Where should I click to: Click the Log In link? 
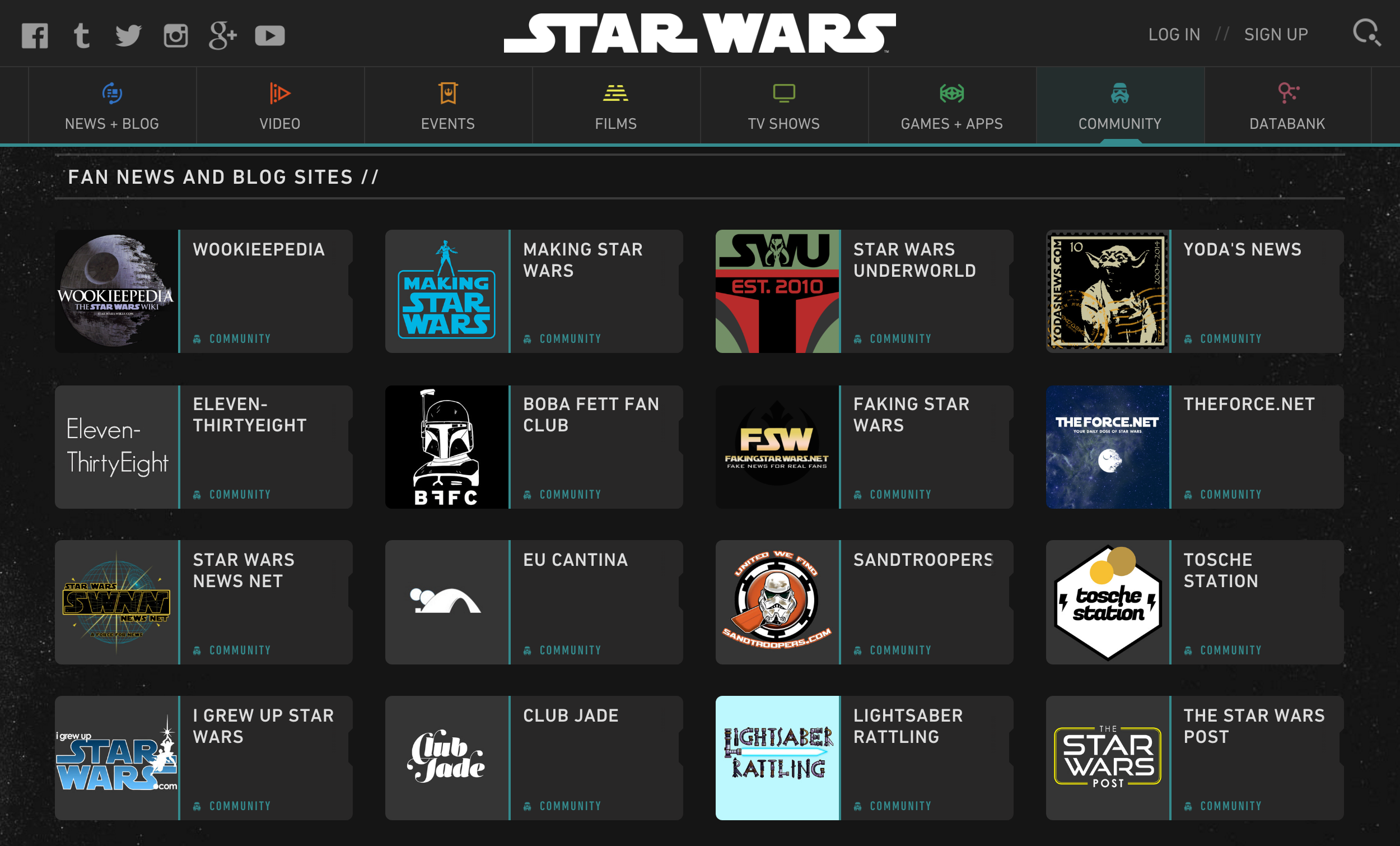click(1174, 35)
